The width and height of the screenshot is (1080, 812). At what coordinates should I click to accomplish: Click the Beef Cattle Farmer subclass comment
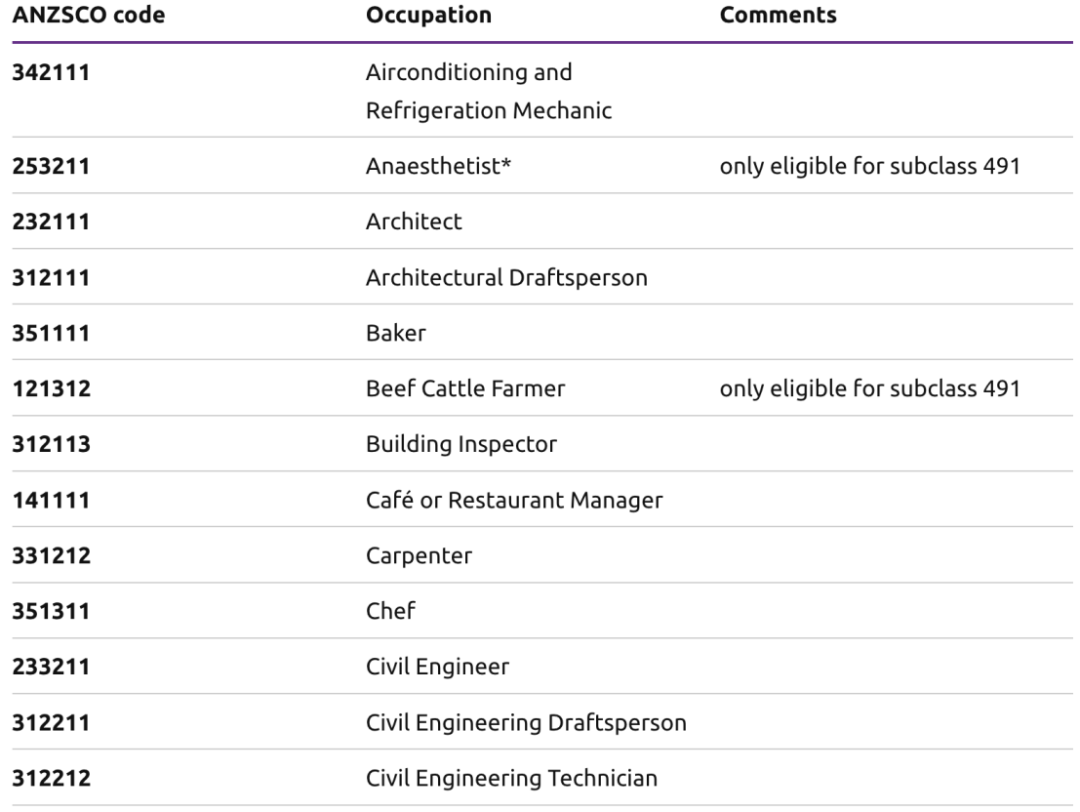[x=869, y=390]
